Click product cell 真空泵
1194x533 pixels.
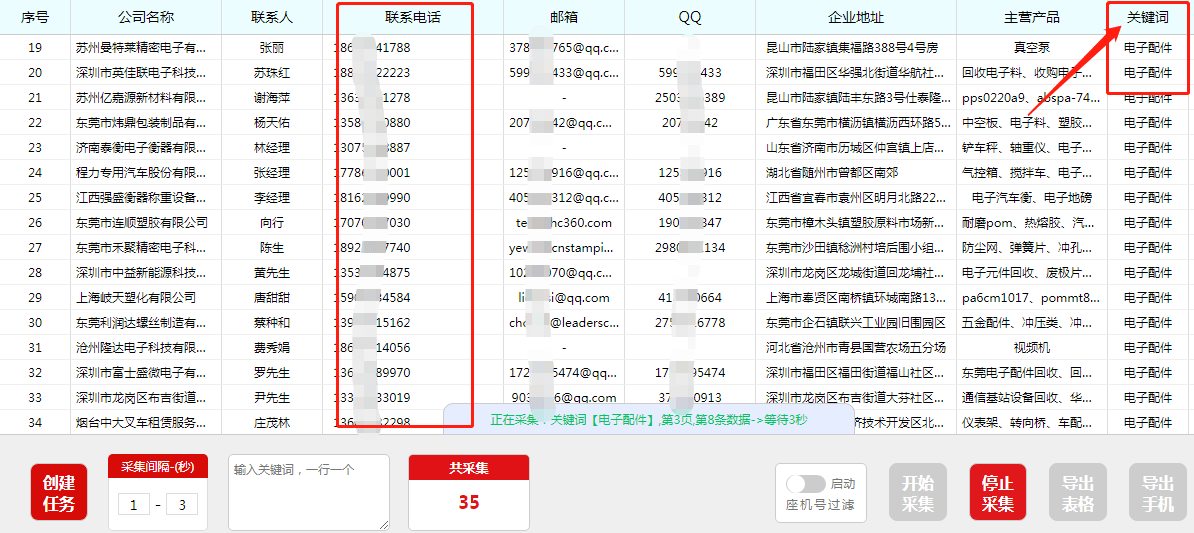point(1032,47)
